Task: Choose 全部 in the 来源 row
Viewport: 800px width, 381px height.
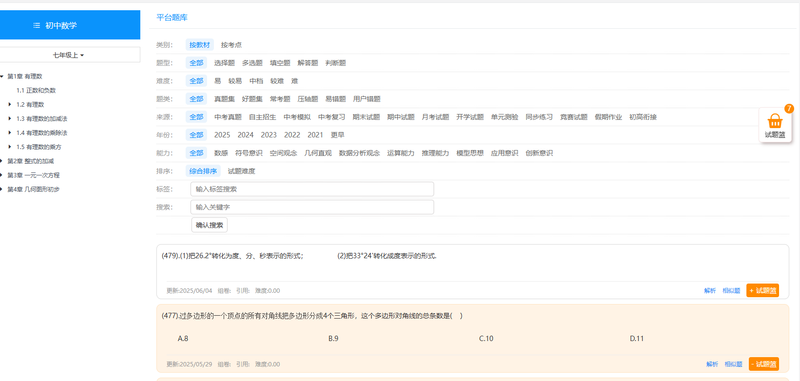Action: [196, 117]
